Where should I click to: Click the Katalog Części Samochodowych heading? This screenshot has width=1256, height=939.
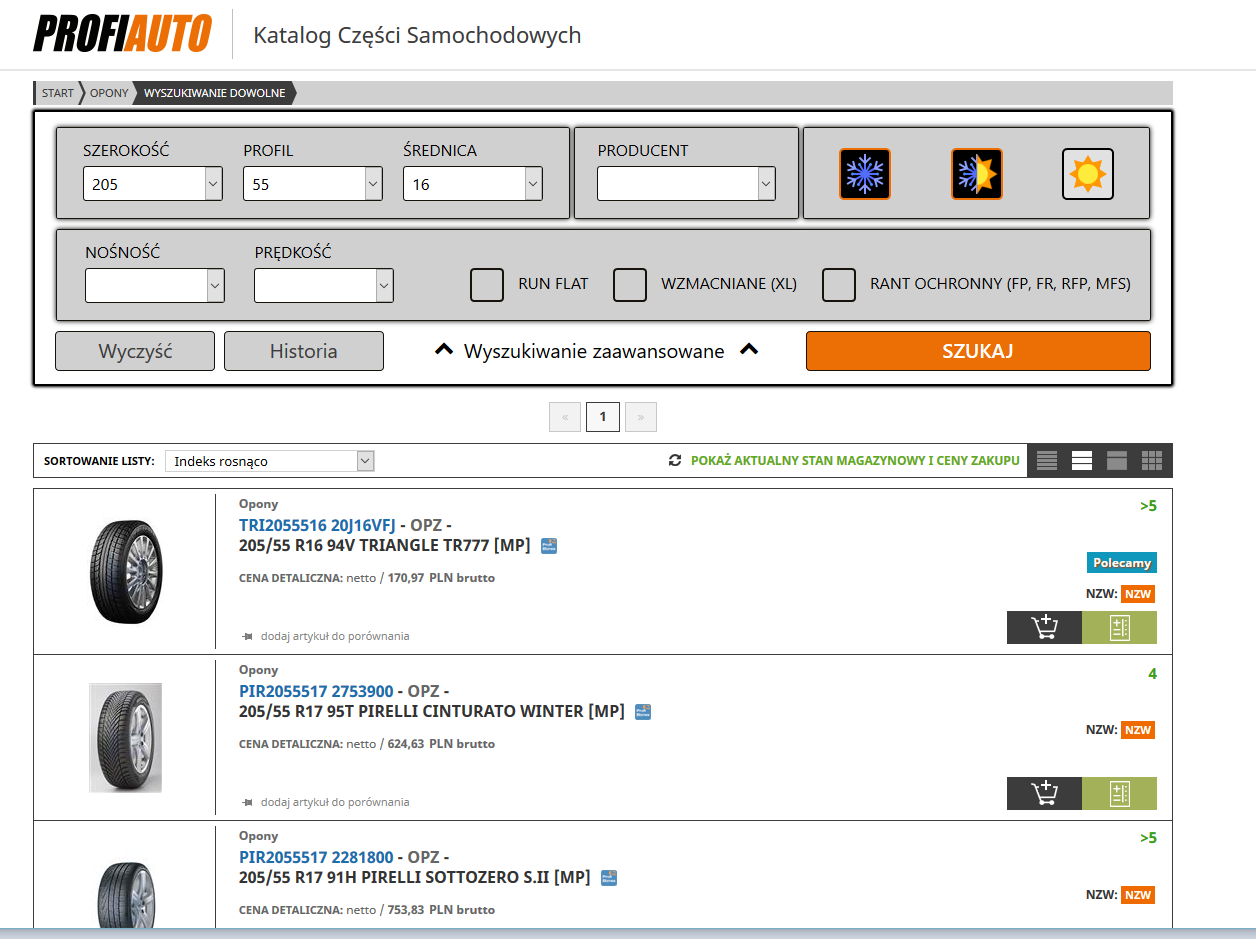pyautogui.click(x=417, y=35)
